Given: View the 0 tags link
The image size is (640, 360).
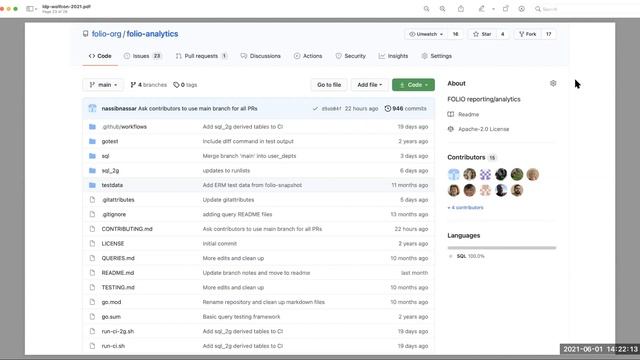Looking at the screenshot, I should 185,85.
